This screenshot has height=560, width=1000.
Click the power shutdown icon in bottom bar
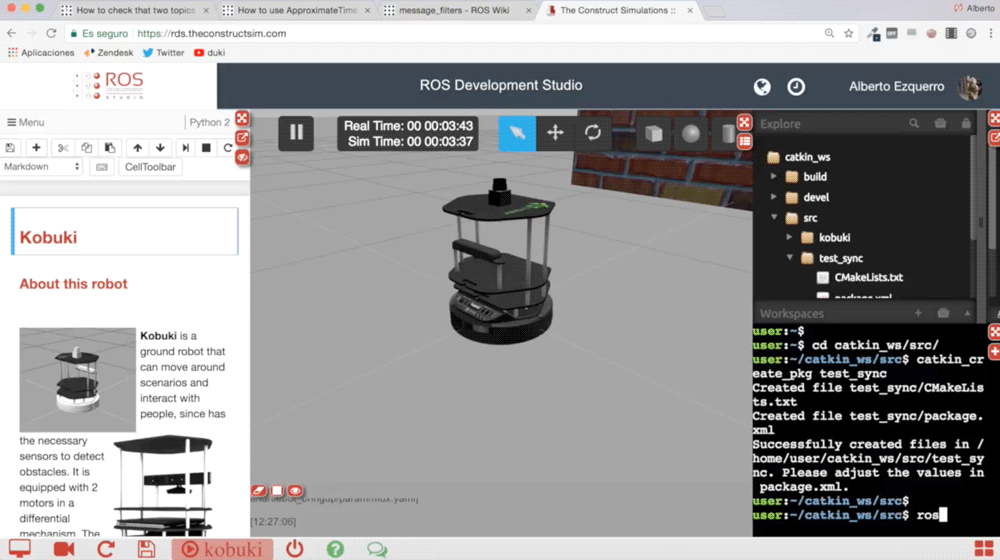[294, 549]
